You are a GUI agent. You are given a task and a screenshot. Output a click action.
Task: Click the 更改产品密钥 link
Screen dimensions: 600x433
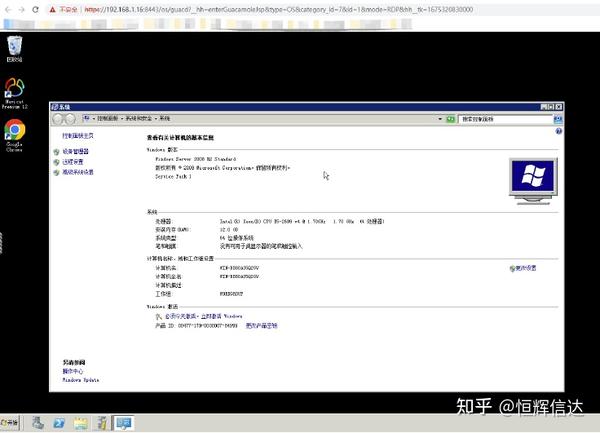(x=261, y=326)
